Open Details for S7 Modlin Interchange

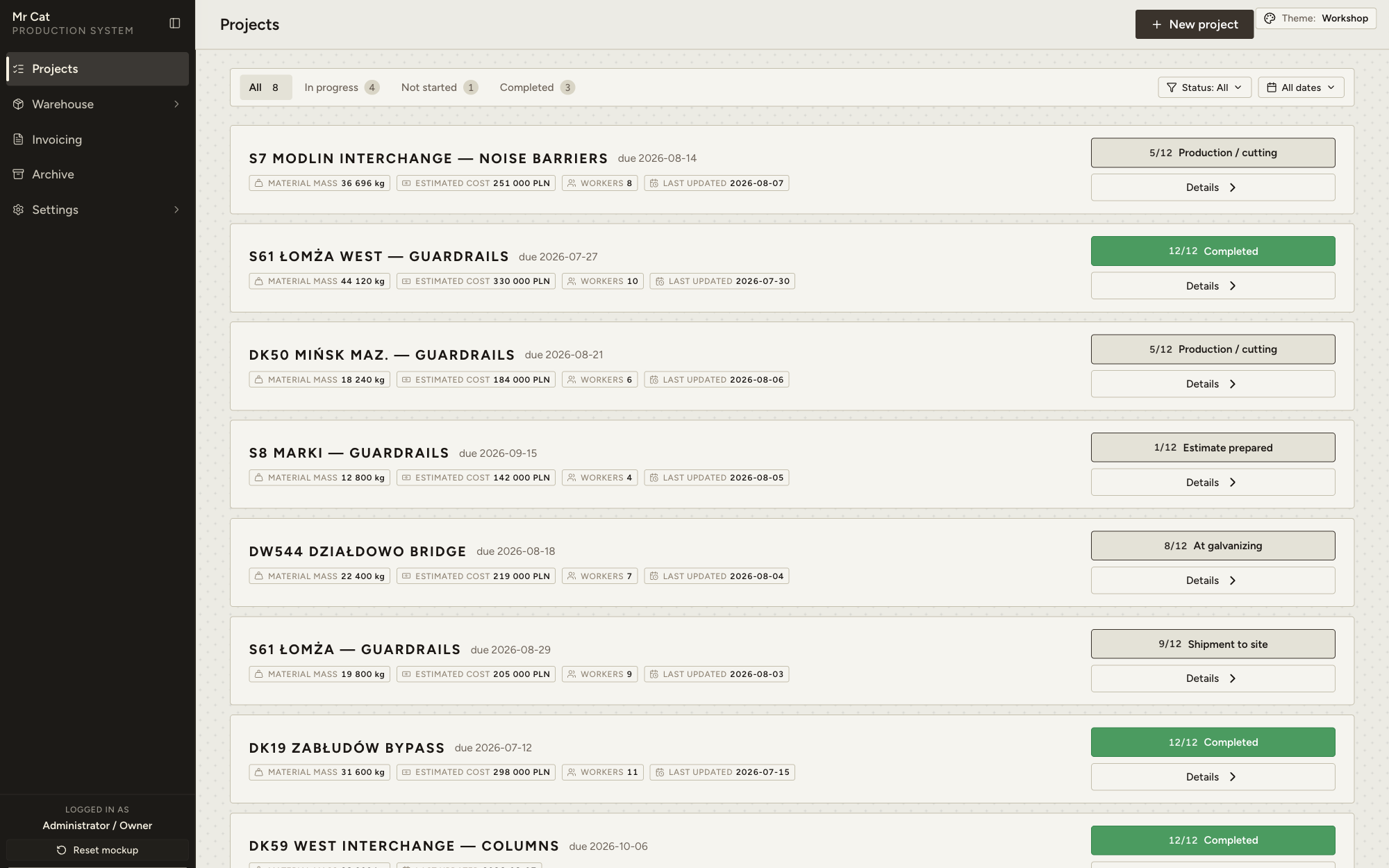click(x=1213, y=187)
